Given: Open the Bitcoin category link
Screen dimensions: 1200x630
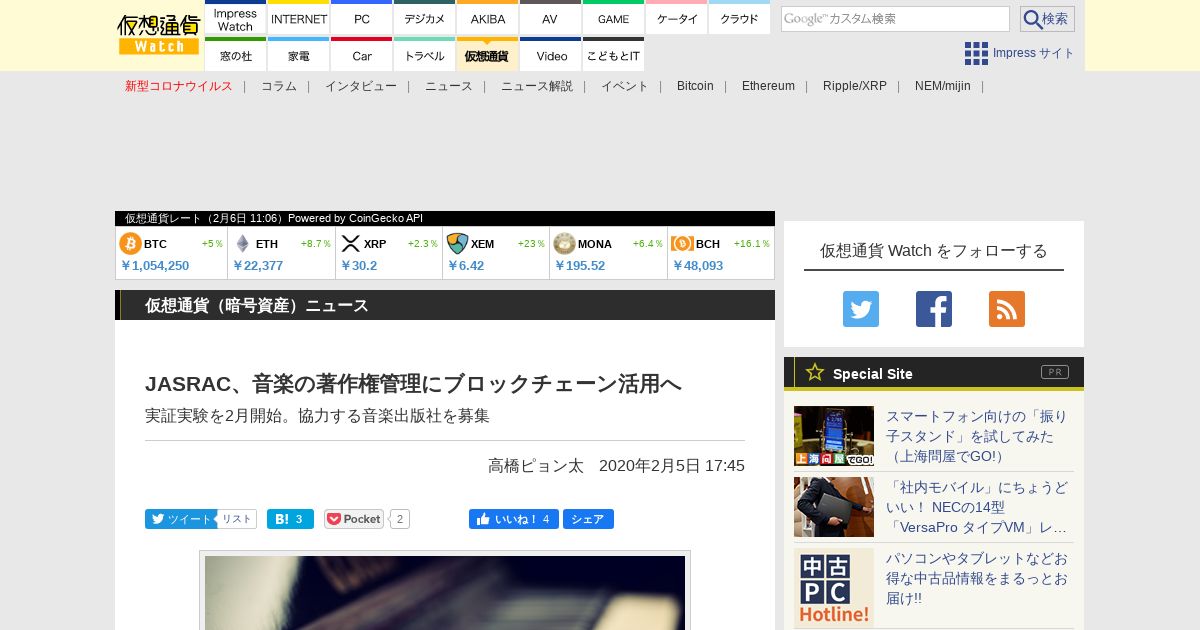Looking at the screenshot, I should pyautogui.click(x=695, y=86).
